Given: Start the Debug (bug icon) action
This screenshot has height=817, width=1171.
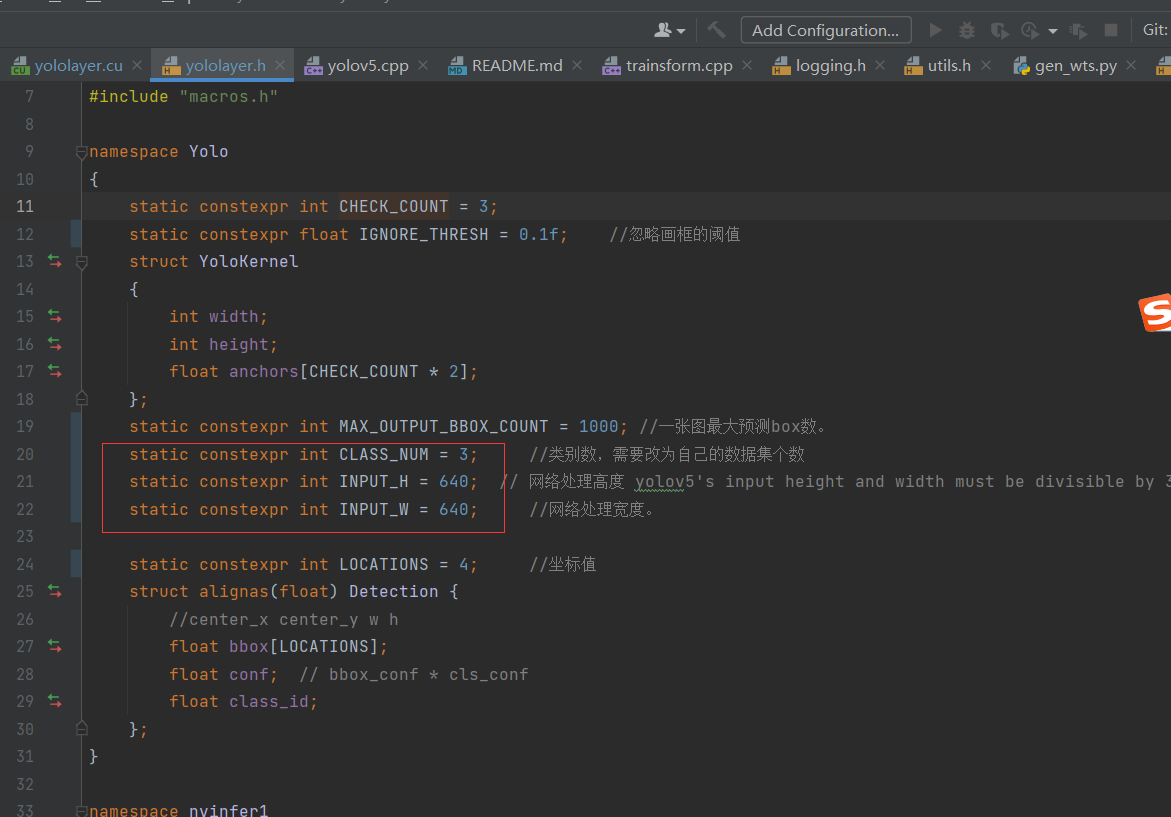Looking at the screenshot, I should pyautogui.click(x=967, y=30).
